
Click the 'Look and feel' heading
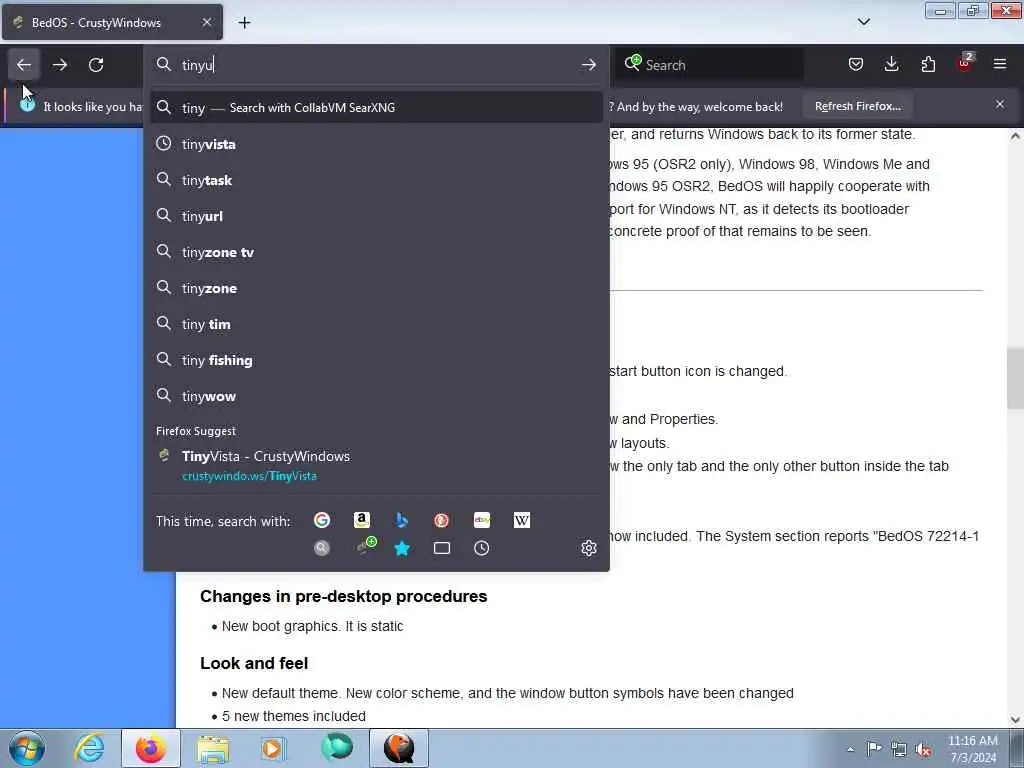(x=254, y=664)
